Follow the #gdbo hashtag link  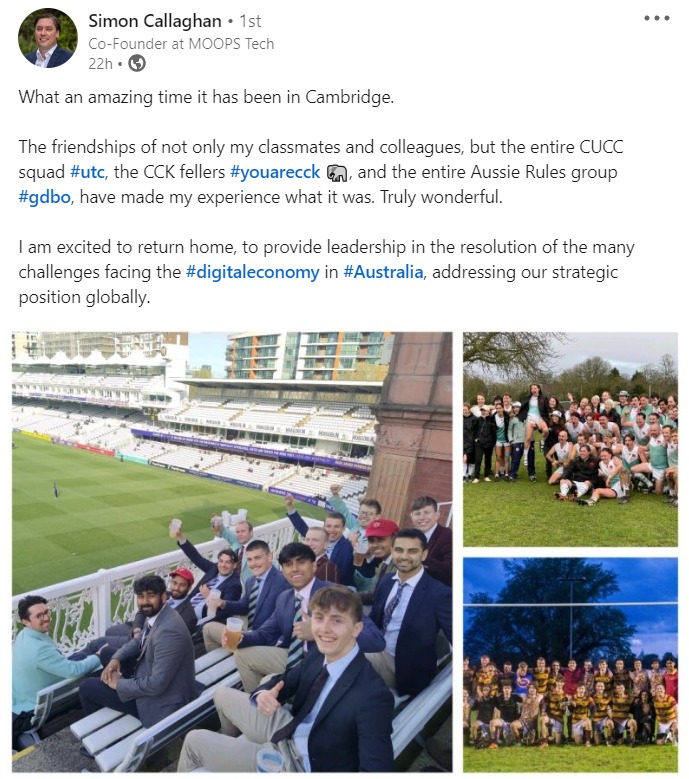tap(45, 197)
